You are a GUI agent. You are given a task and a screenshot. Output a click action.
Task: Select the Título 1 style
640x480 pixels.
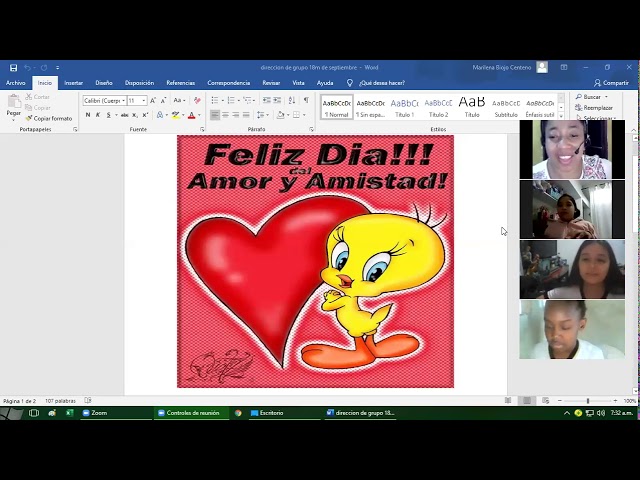(404, 108)
